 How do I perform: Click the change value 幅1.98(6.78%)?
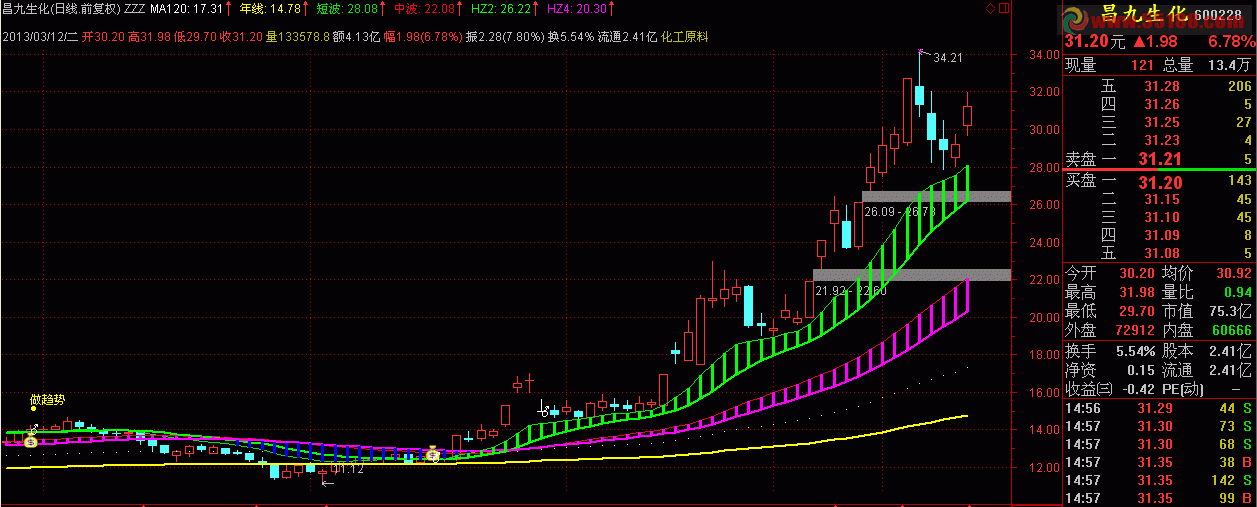(x=423, y=36)
